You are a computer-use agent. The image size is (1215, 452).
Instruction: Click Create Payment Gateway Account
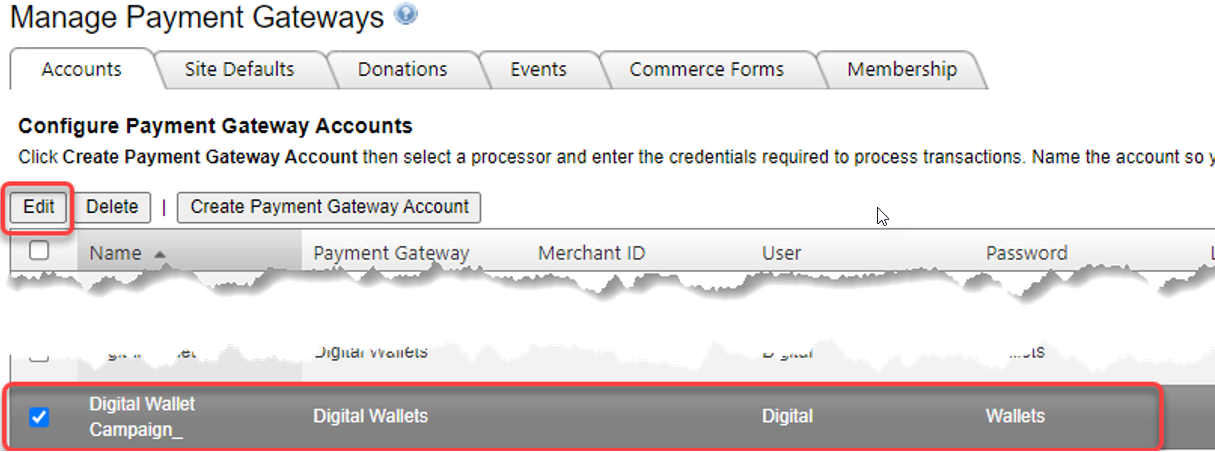click(329, 207)
